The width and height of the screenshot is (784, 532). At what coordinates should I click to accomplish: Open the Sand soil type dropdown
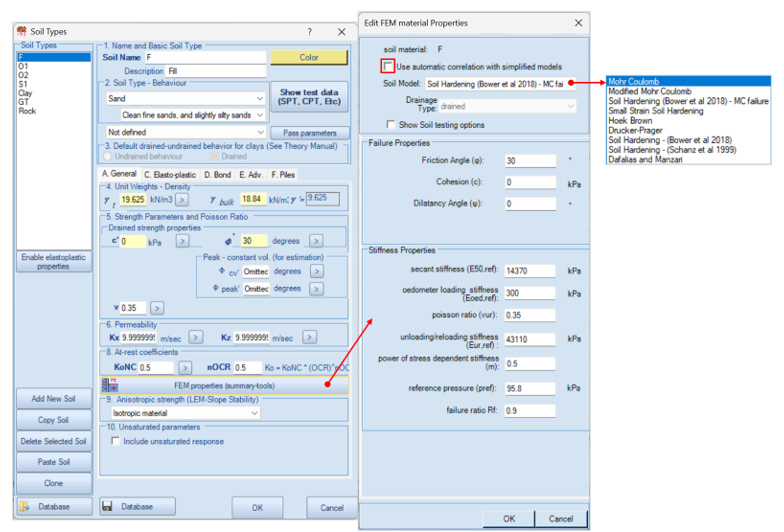click(x=186, y=98)
